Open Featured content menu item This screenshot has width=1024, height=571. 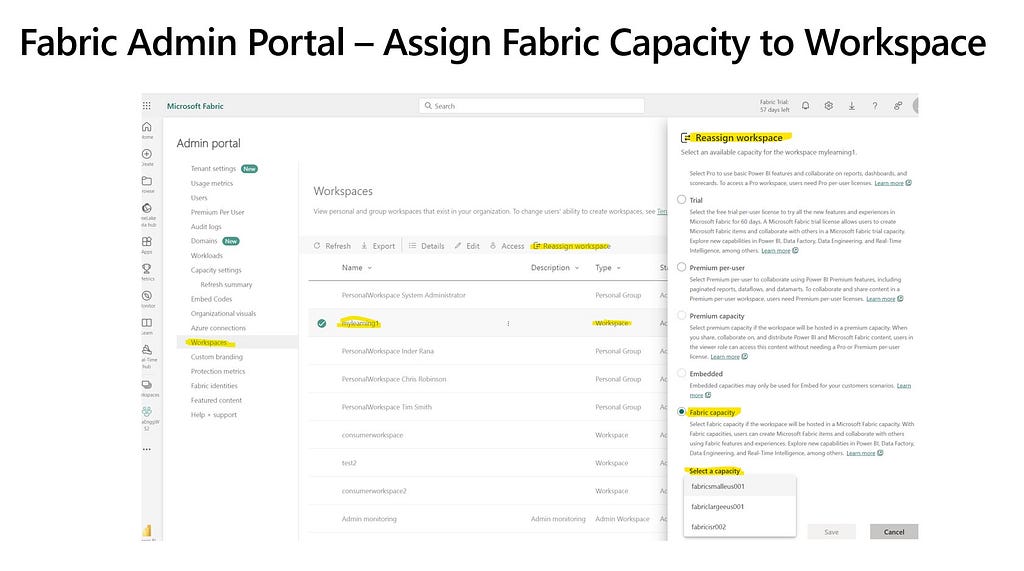pos(216,400)
